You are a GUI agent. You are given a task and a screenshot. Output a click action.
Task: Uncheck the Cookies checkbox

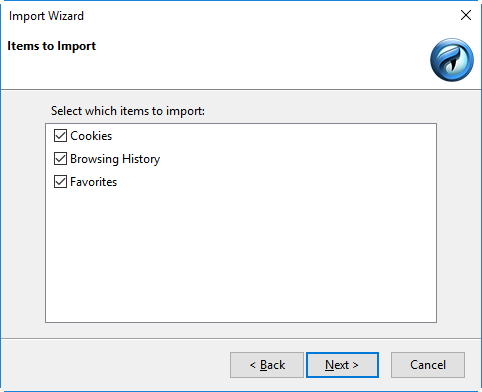[60, 136]
